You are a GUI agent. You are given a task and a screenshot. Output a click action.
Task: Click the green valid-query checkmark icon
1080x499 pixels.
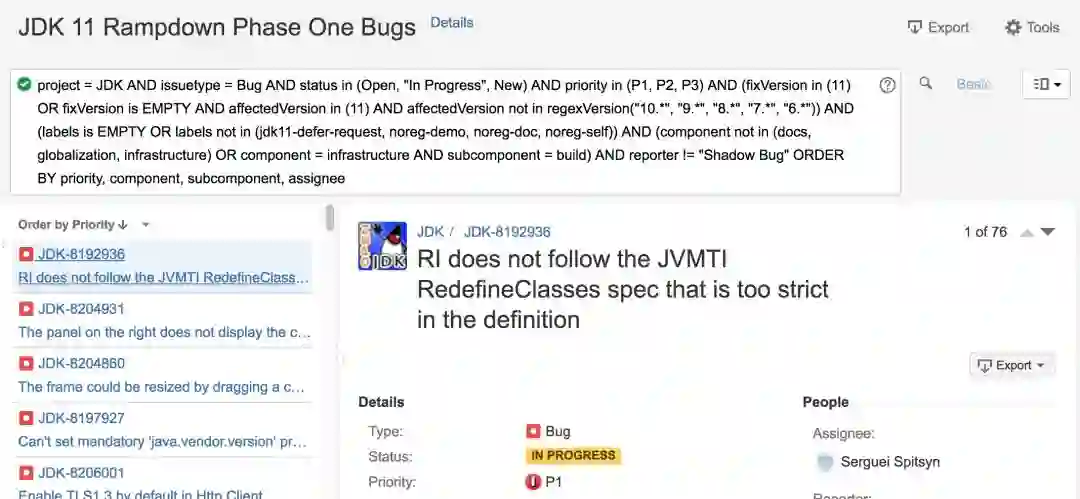tap(24, 85)
